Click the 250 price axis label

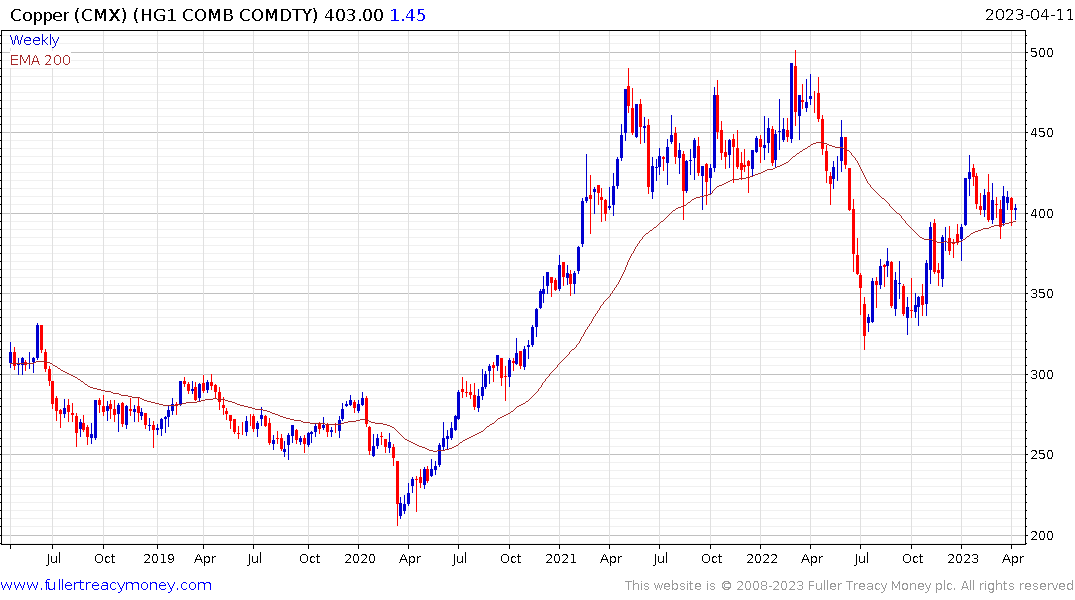pos(1042,455)
